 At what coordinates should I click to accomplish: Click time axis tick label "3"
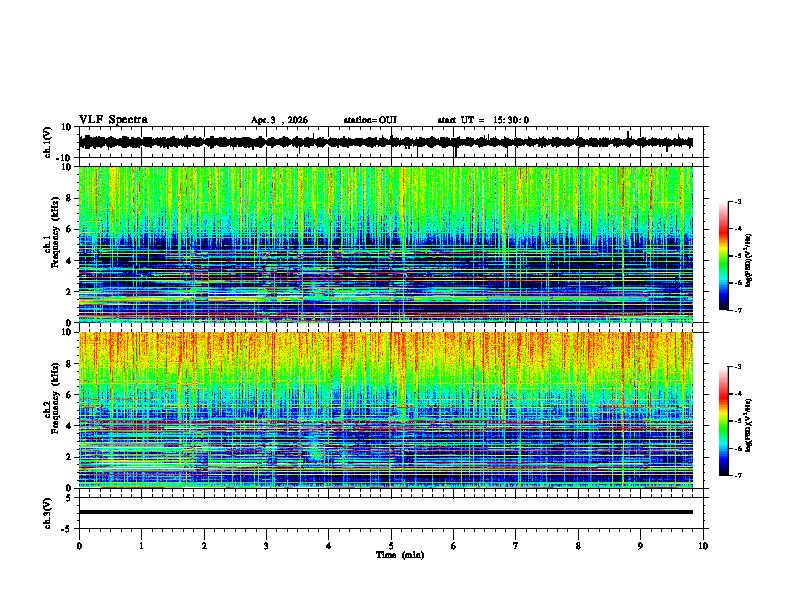click(x=266, y=546)
